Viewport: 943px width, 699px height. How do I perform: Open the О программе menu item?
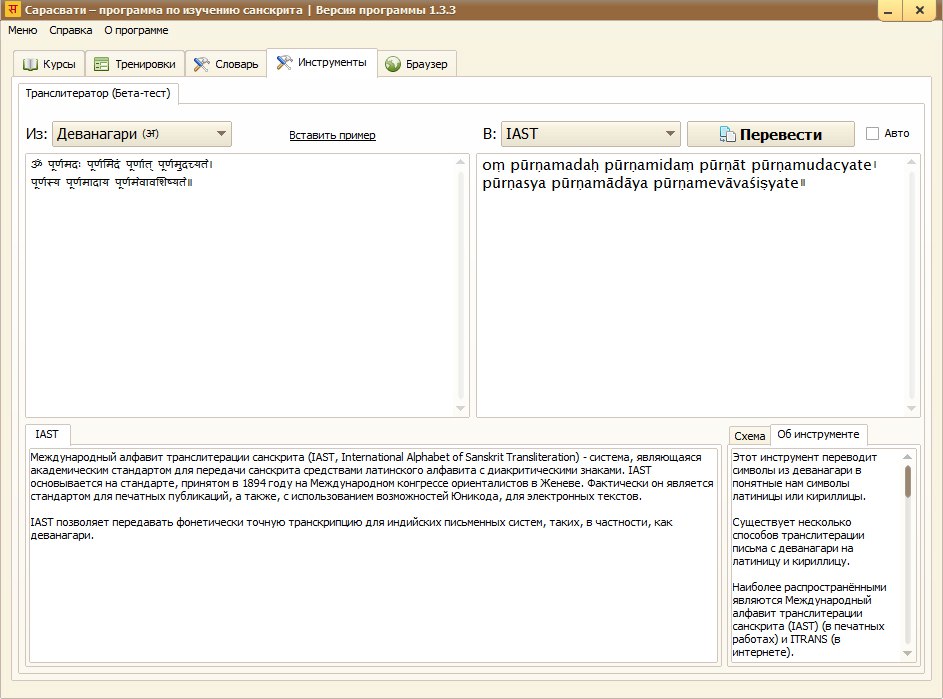(136, 30)
